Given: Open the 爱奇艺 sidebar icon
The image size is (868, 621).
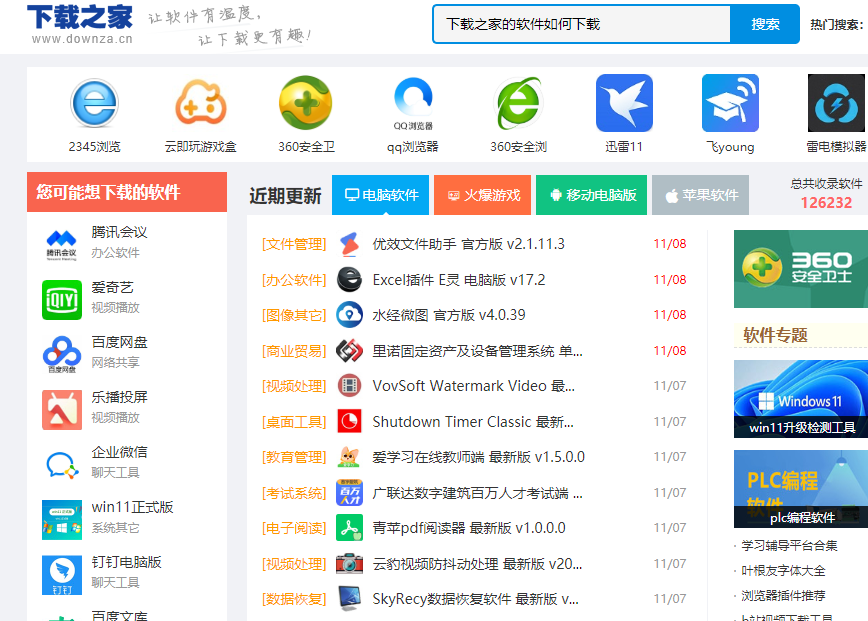Looking at the screenshot, I should tap(62, 298).
